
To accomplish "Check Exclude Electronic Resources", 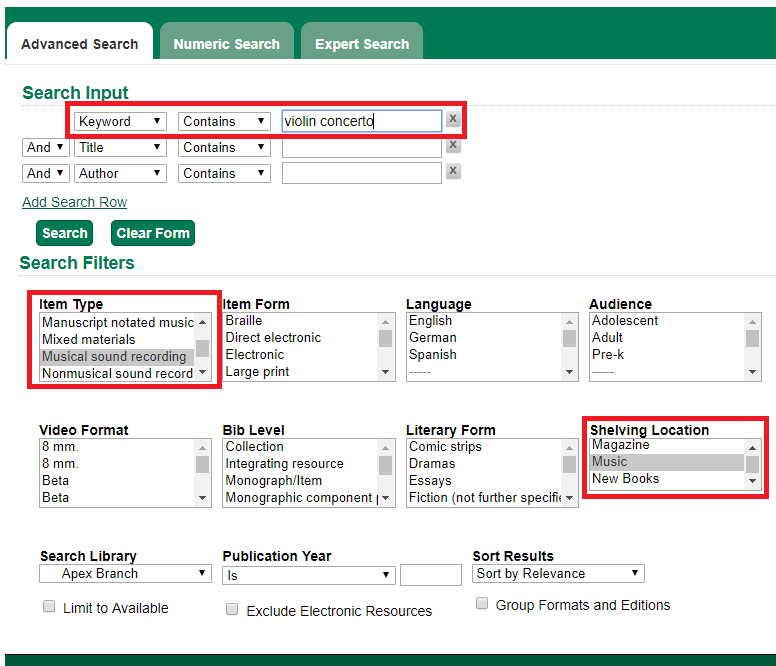I will pos(232,609).
